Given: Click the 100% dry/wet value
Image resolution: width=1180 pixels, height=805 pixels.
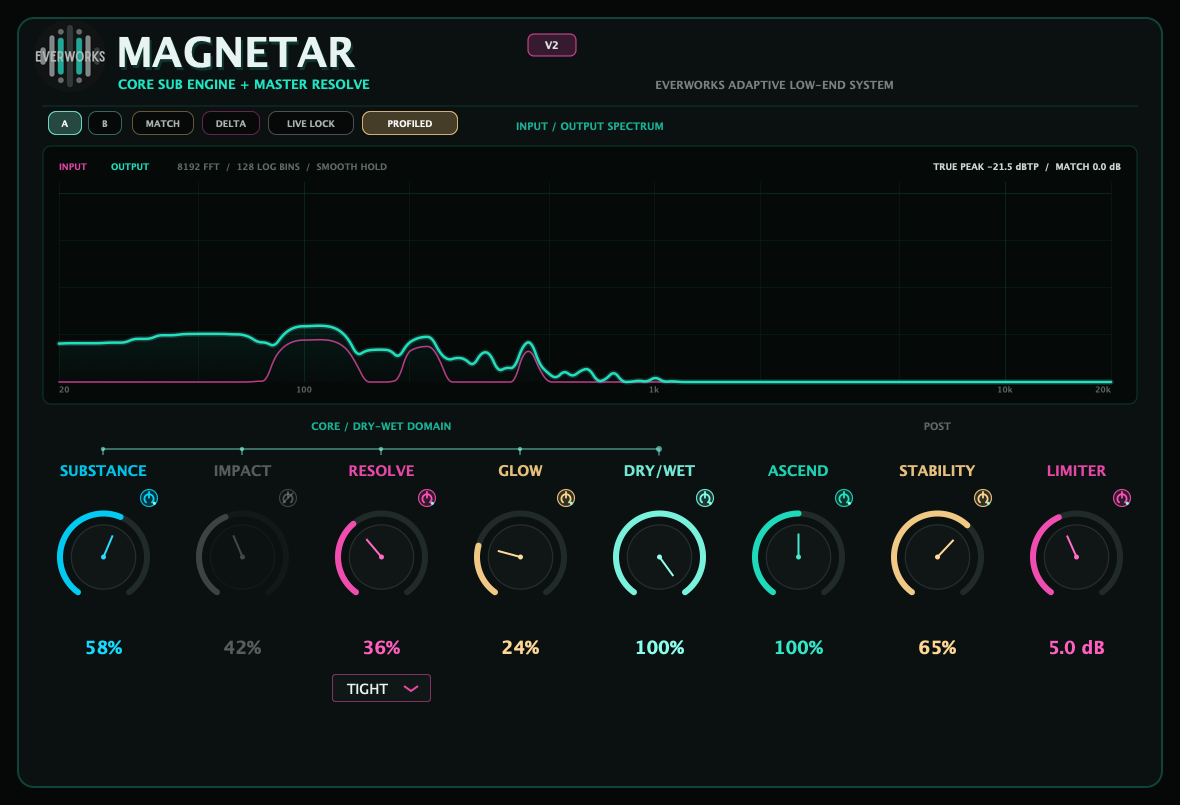Looking at the screenshot, I should tap(659, 648).
